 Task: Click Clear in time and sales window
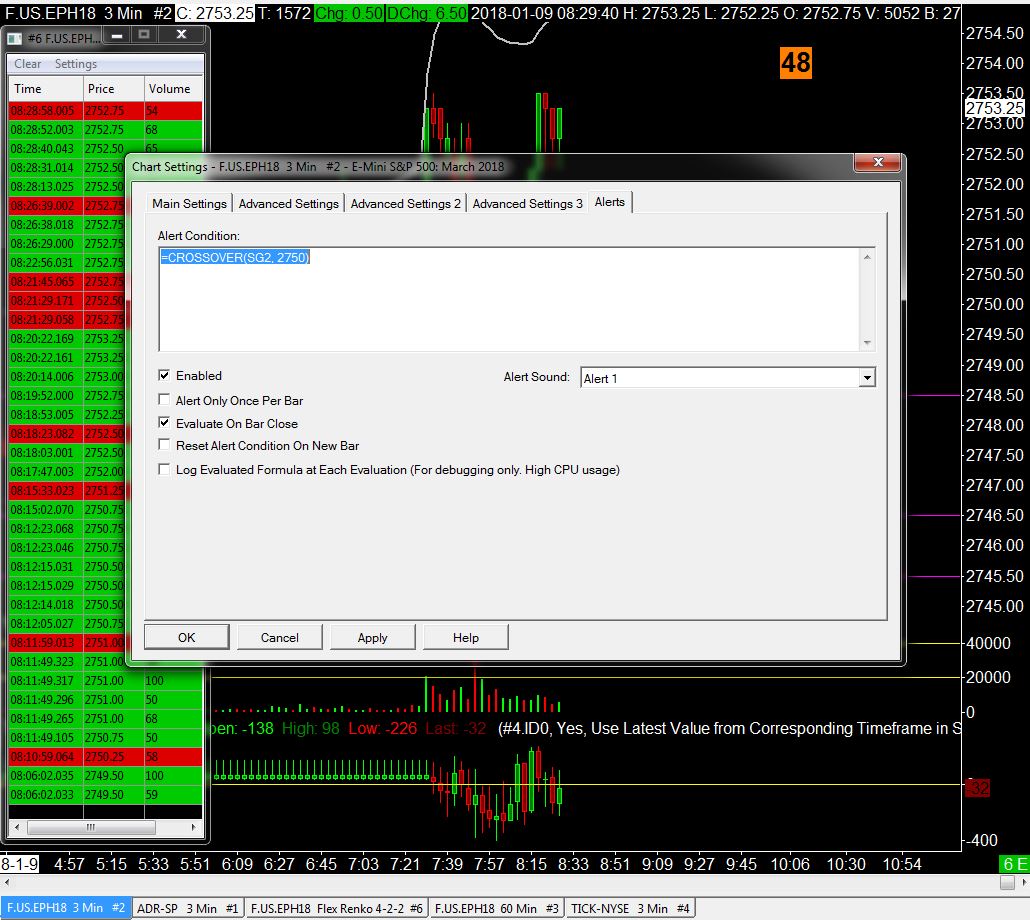coord(28,64)
